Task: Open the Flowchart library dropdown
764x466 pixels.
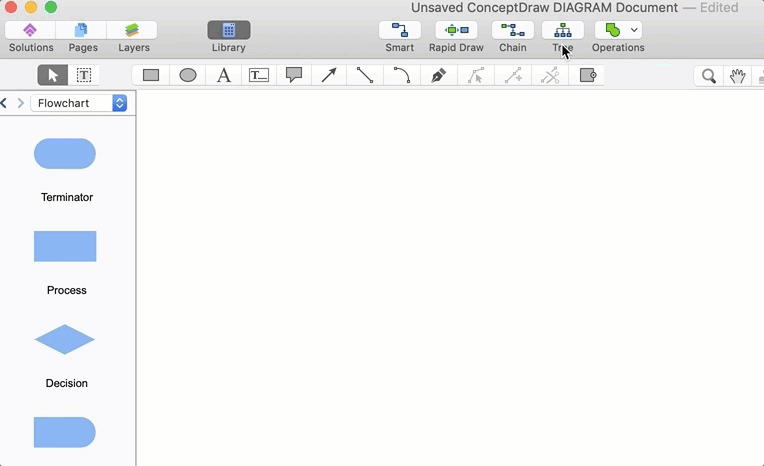Action: (79, 103)
